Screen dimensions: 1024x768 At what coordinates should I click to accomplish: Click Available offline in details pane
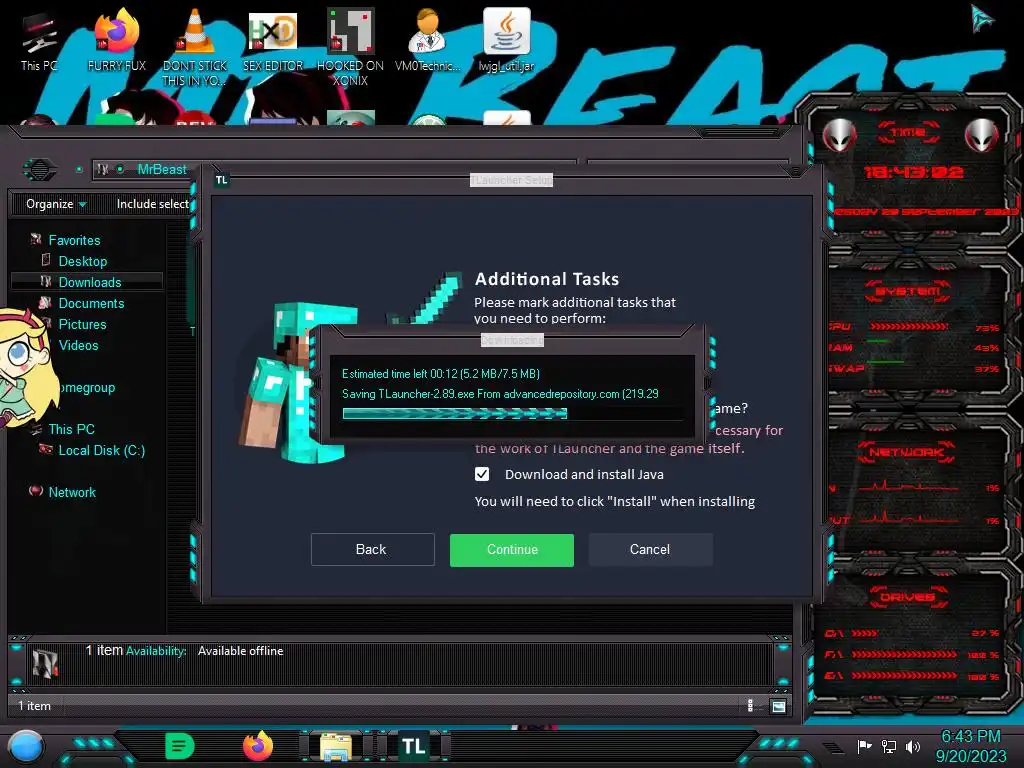[240, 651]
